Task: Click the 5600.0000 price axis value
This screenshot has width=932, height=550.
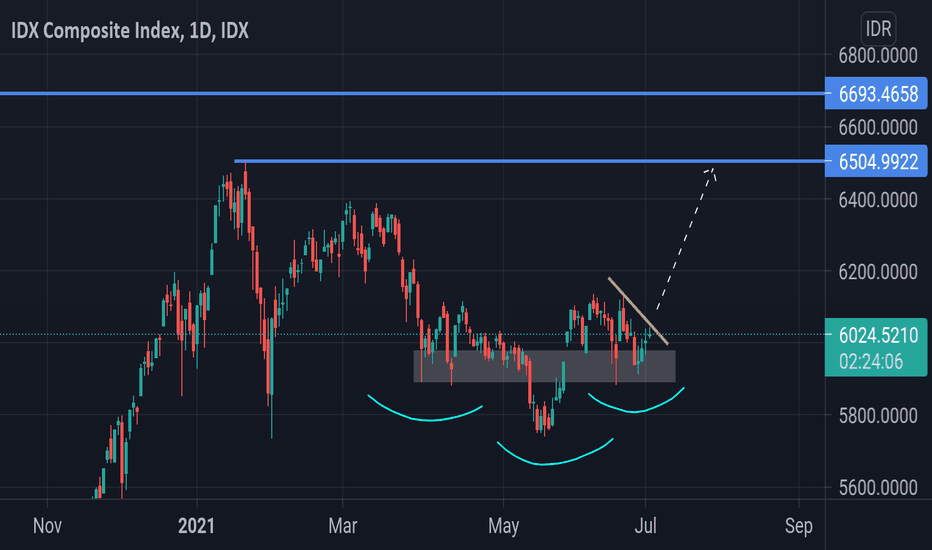Action: click(878, 488)
